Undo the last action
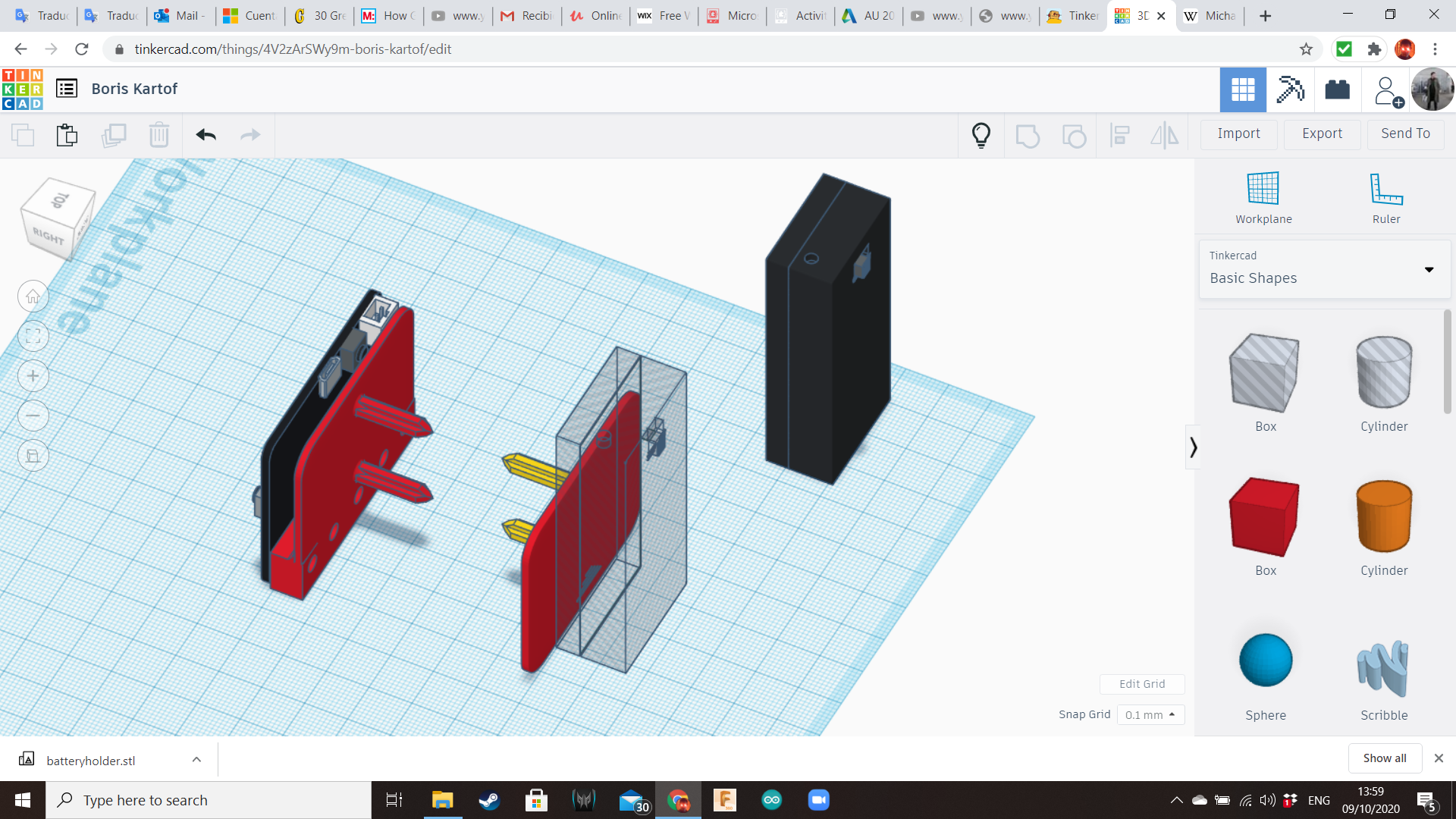This screenshot has width=1456, height=819. (204, 134)
